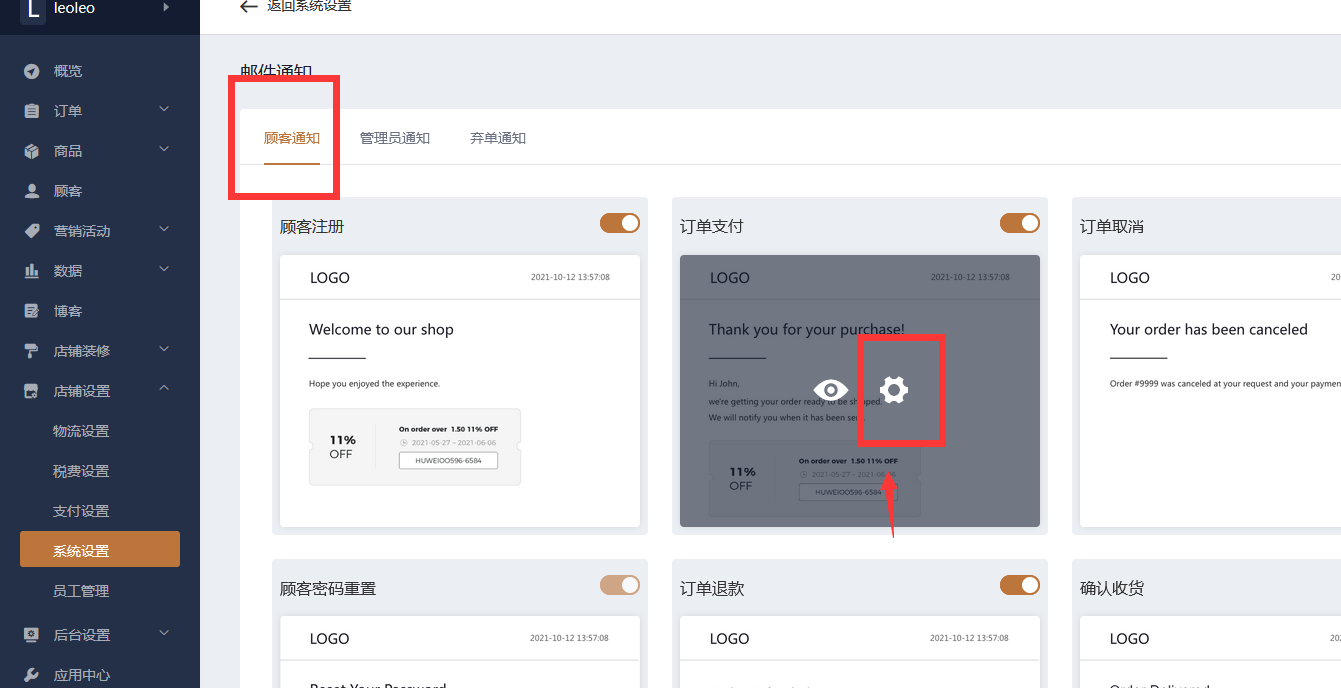This screenshot has height=688, width=1341.
Task: Click the 应用中心 wrench icon
Action: click(x=32, y=675)
